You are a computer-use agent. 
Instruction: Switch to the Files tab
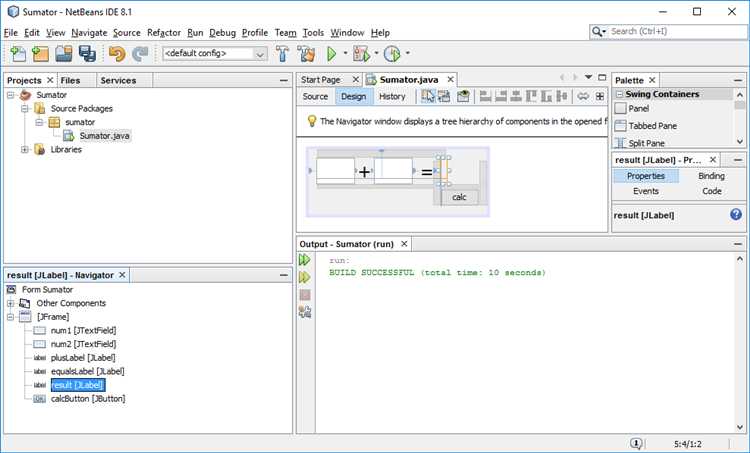tap(70, 80)
